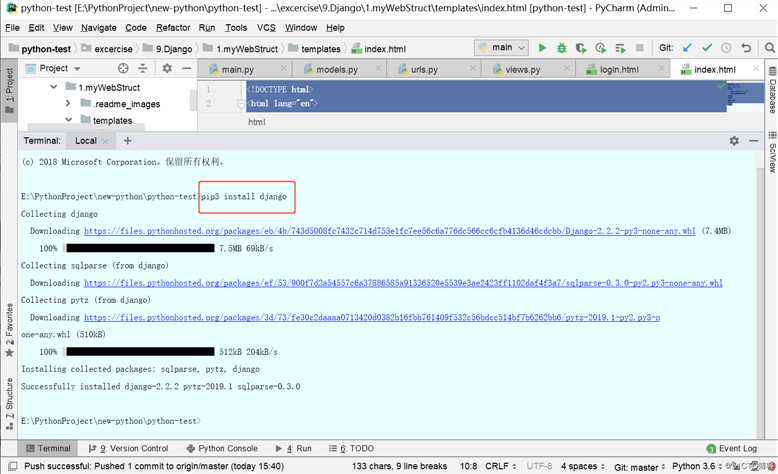Open the File menu

pos(12,28)
